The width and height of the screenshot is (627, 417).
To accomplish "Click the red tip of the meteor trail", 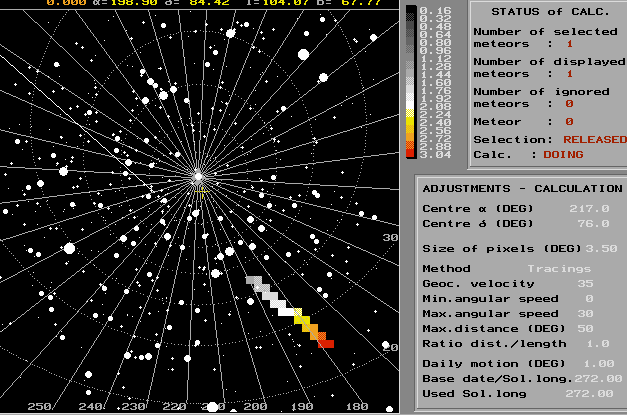I will [x=326, y=343].
